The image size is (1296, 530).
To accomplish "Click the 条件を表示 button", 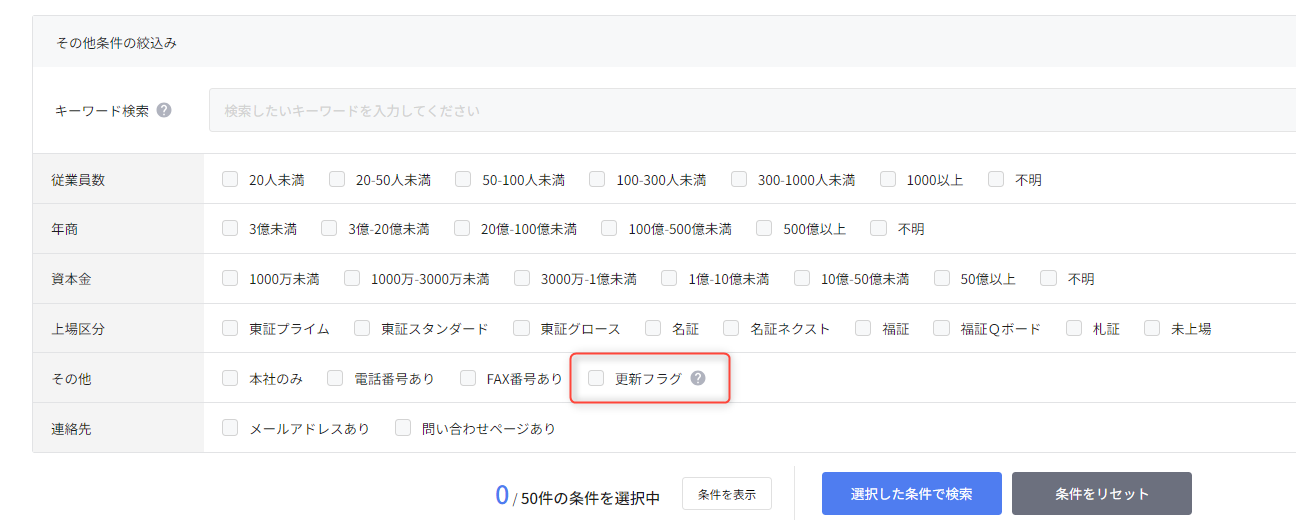I will pos(727,494).
